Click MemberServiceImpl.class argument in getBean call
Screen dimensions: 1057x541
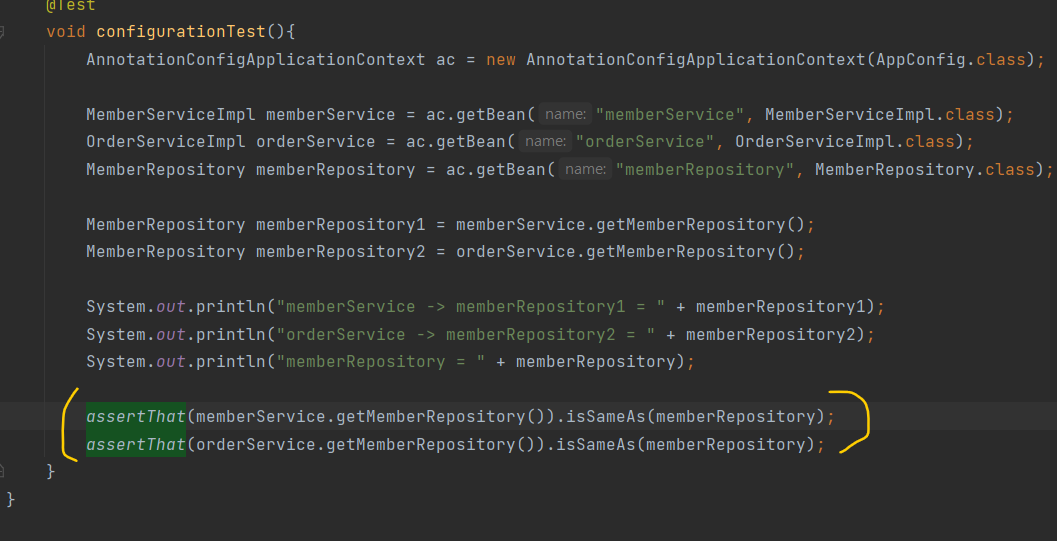click(x=880, y=115)
